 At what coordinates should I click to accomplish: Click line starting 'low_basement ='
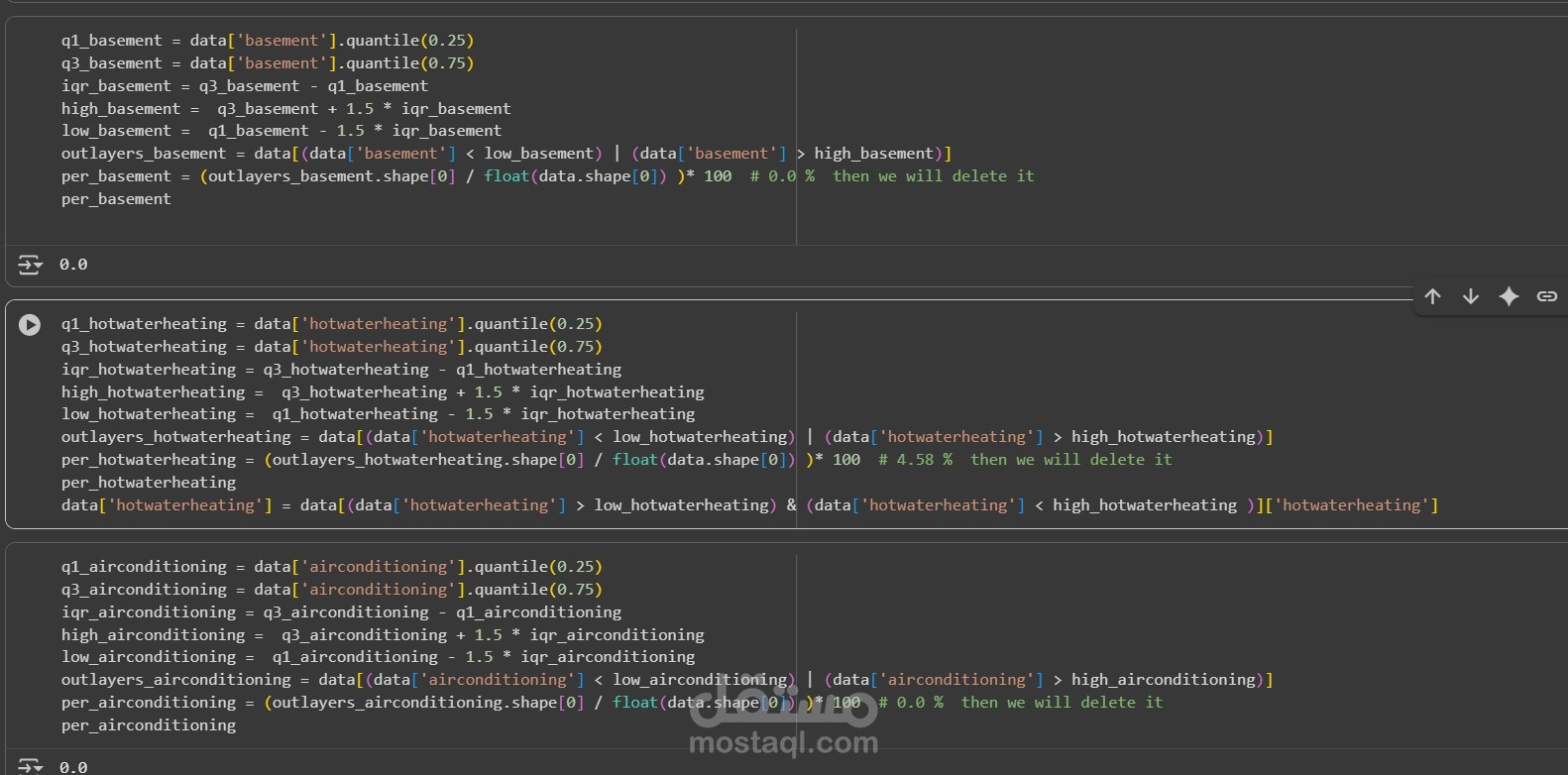pyautogui.click(x=281, y=131)
